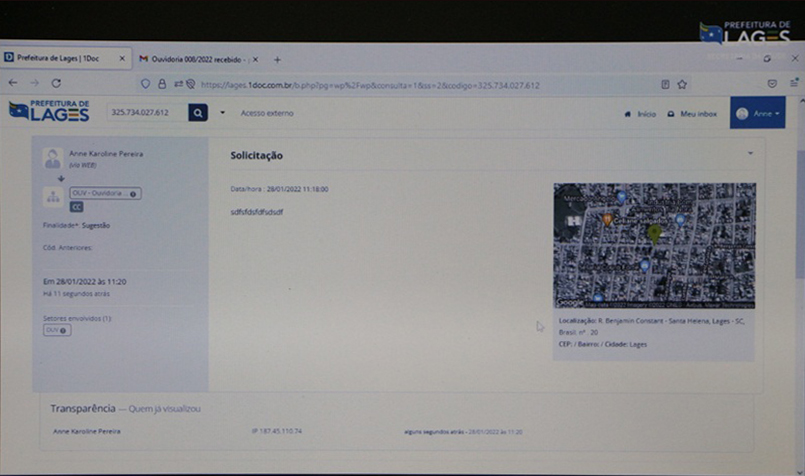Open the Firefox menu hamburger icon
This screenshot has height=476, width=805.
coord(794,84)
